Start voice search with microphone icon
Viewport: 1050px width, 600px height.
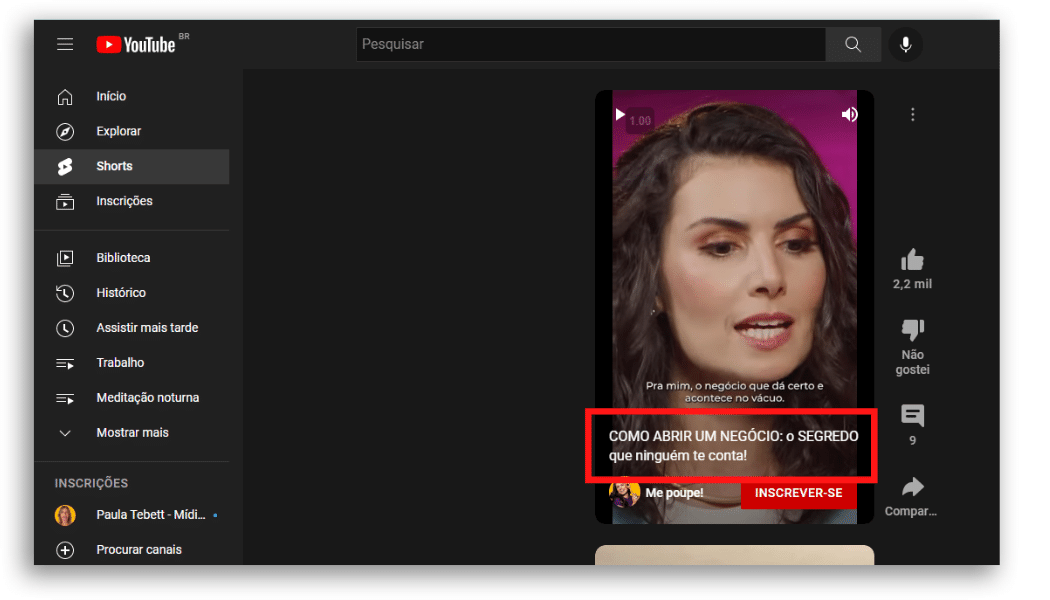905,44
